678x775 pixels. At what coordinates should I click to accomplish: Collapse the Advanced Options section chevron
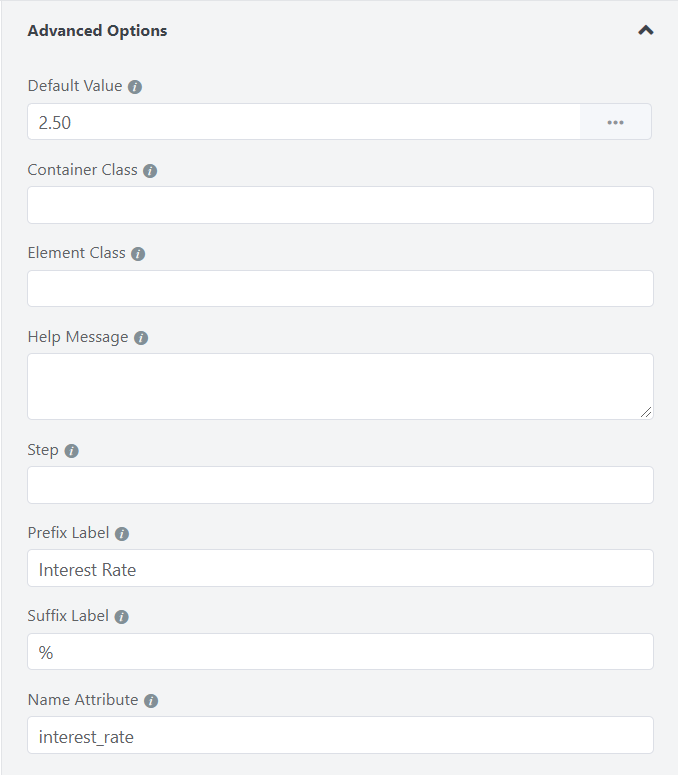[x=645, y=31]
